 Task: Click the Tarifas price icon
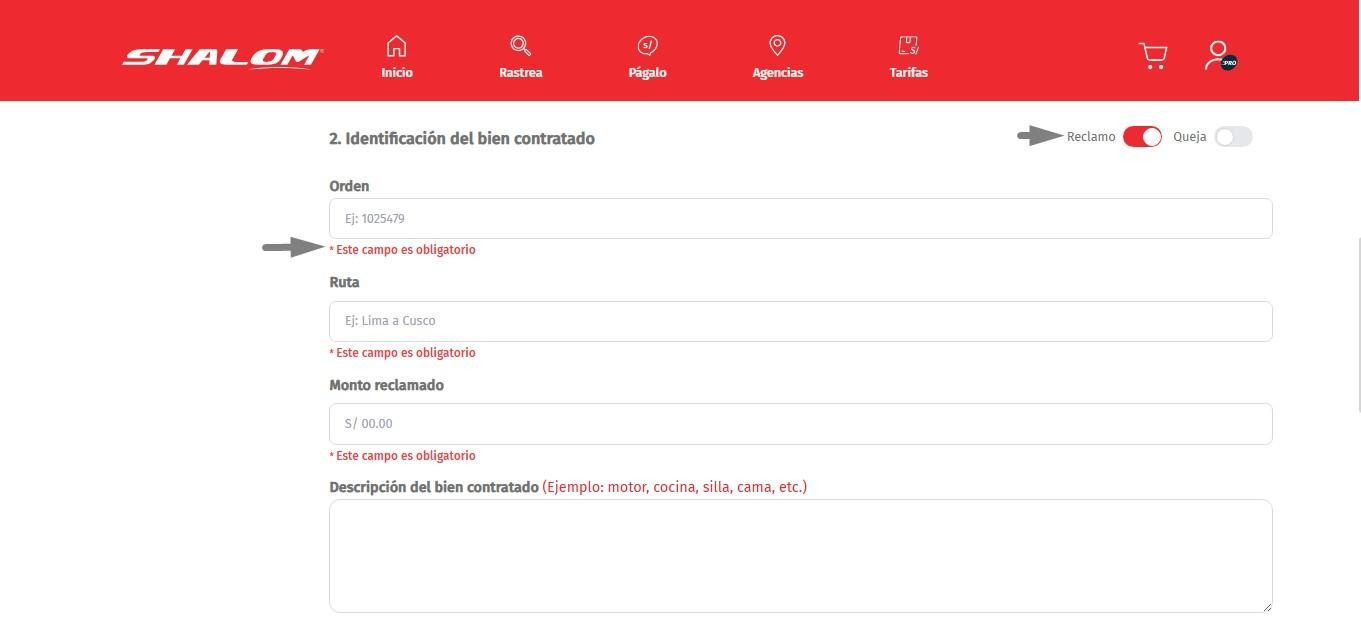click(908, 46)
